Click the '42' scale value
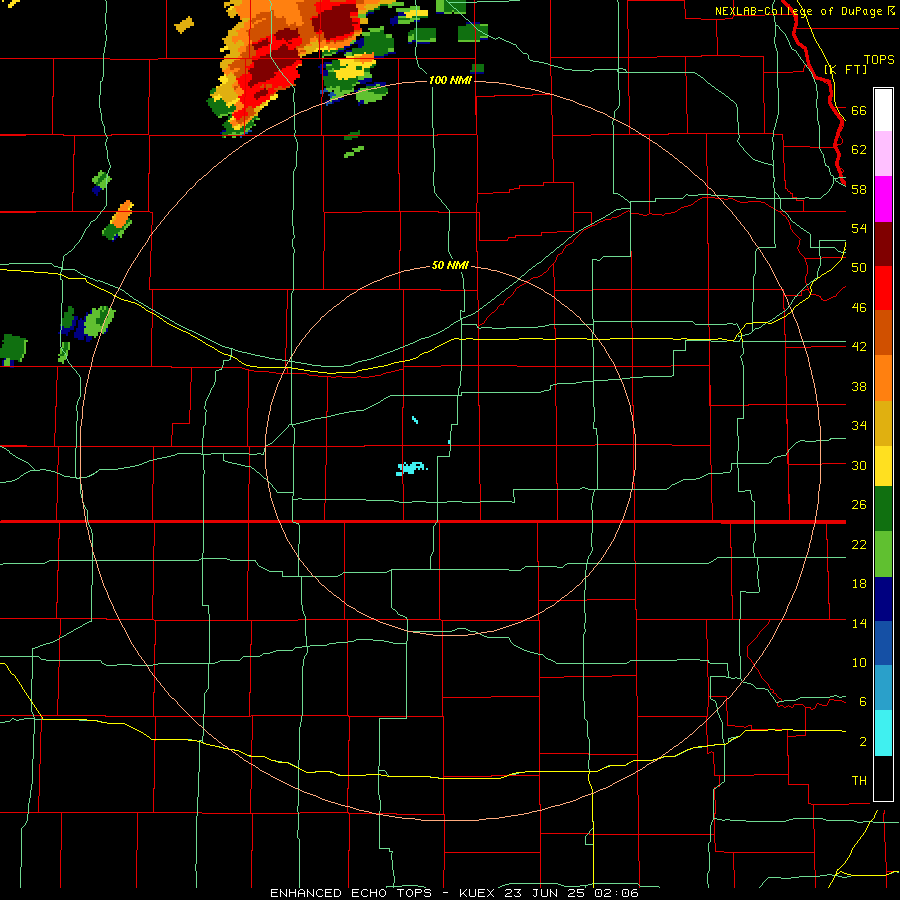Image resolution: width=900 pixels, height=900 pixels. 859,347
